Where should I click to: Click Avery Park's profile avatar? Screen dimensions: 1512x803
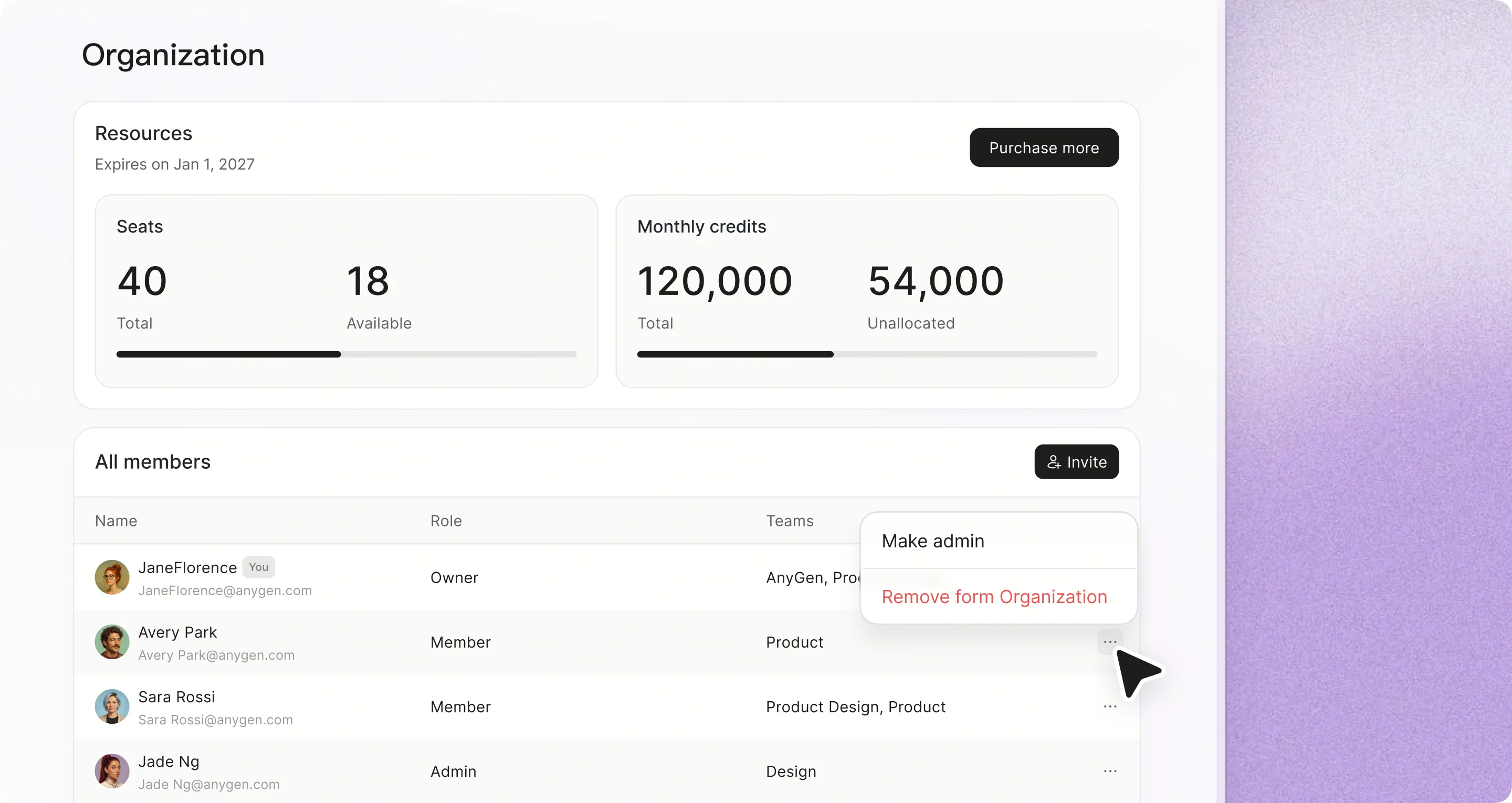[x=112, y=641]
